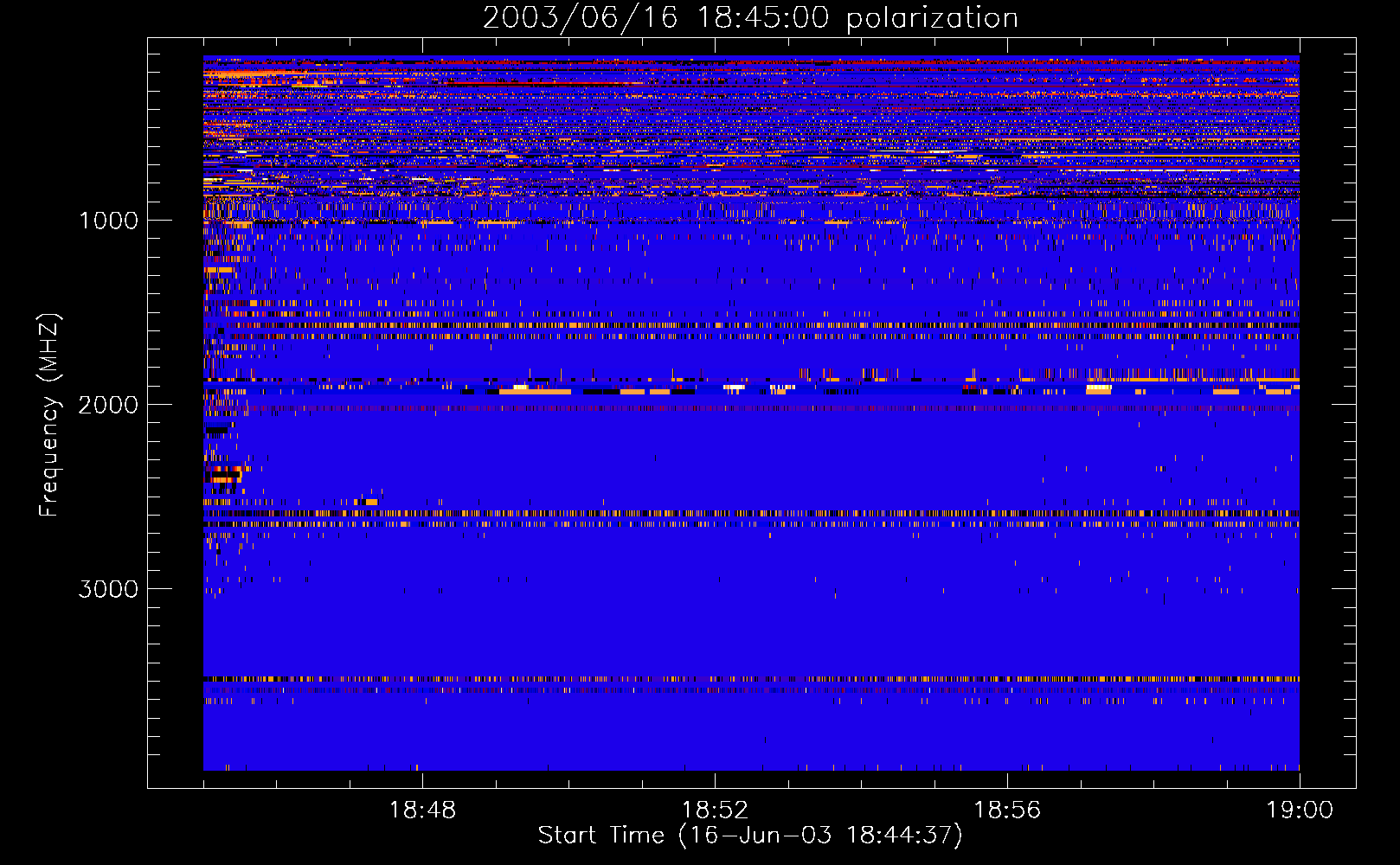This screenshot has width=1400, height=865.
Task: Click the "Frequency (MHZ)" axis label
Action: pyautogui.click(x=49, y=415)
